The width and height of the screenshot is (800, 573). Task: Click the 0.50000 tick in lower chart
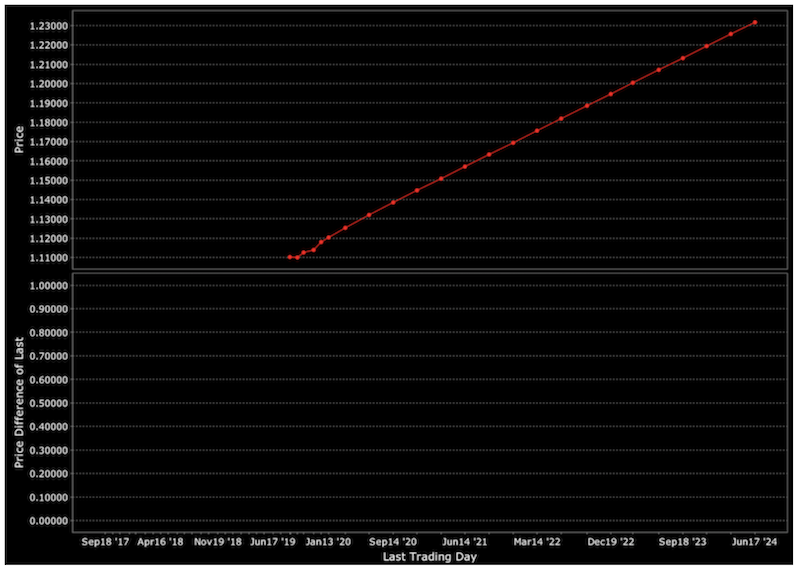click(48, 403)
